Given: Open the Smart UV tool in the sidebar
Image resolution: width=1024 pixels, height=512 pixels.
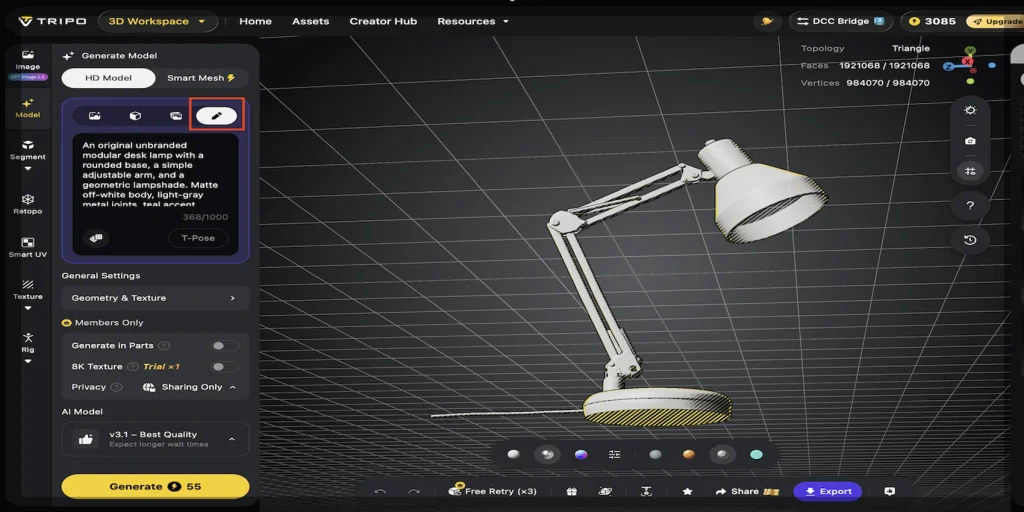Looking at the screenshot, I should point(27,247).
